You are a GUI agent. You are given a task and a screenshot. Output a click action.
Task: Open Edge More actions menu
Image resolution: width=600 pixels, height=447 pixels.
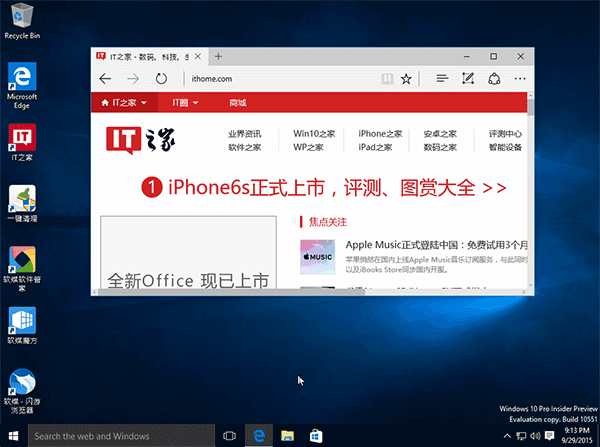tap(520, 79)
